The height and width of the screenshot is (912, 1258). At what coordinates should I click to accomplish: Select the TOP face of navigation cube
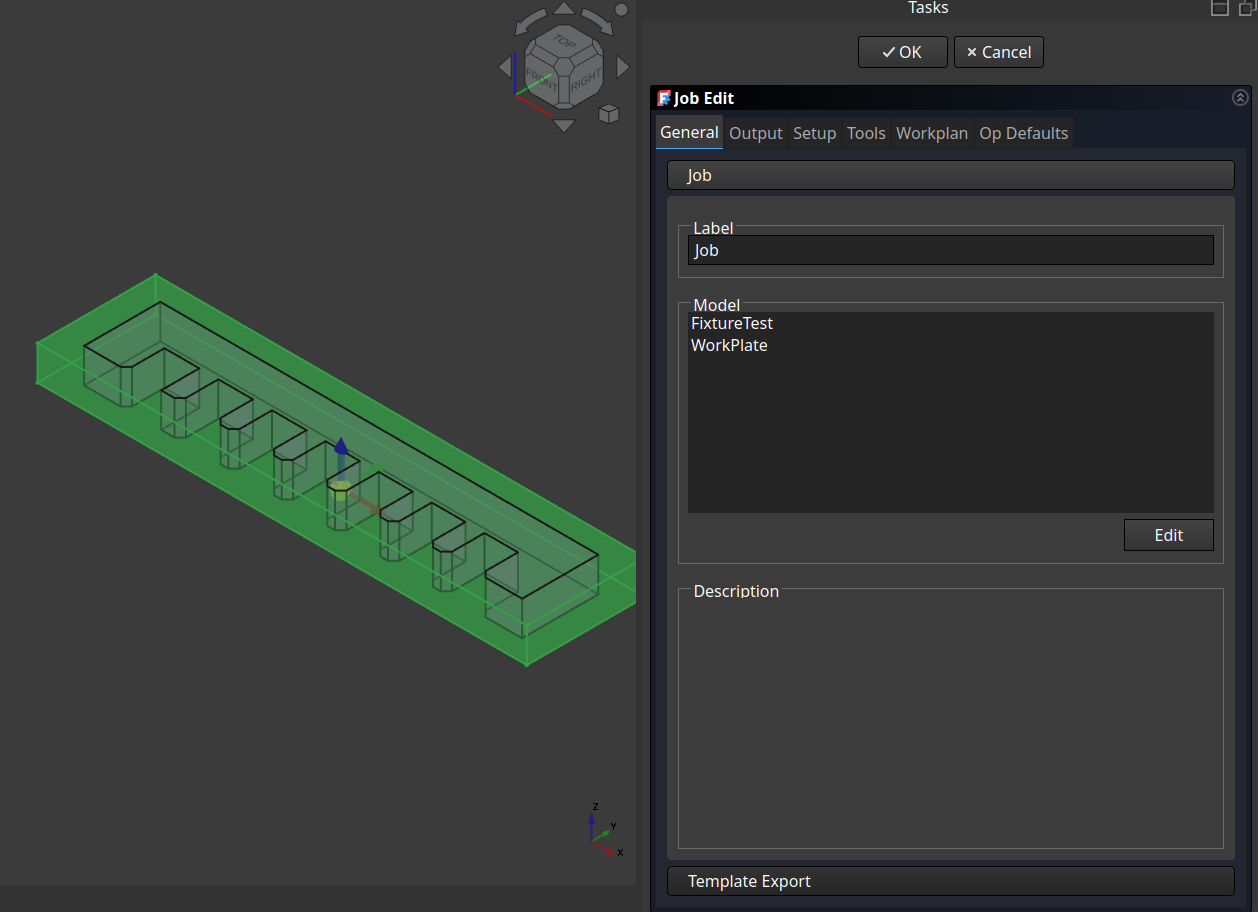point(564,41)
